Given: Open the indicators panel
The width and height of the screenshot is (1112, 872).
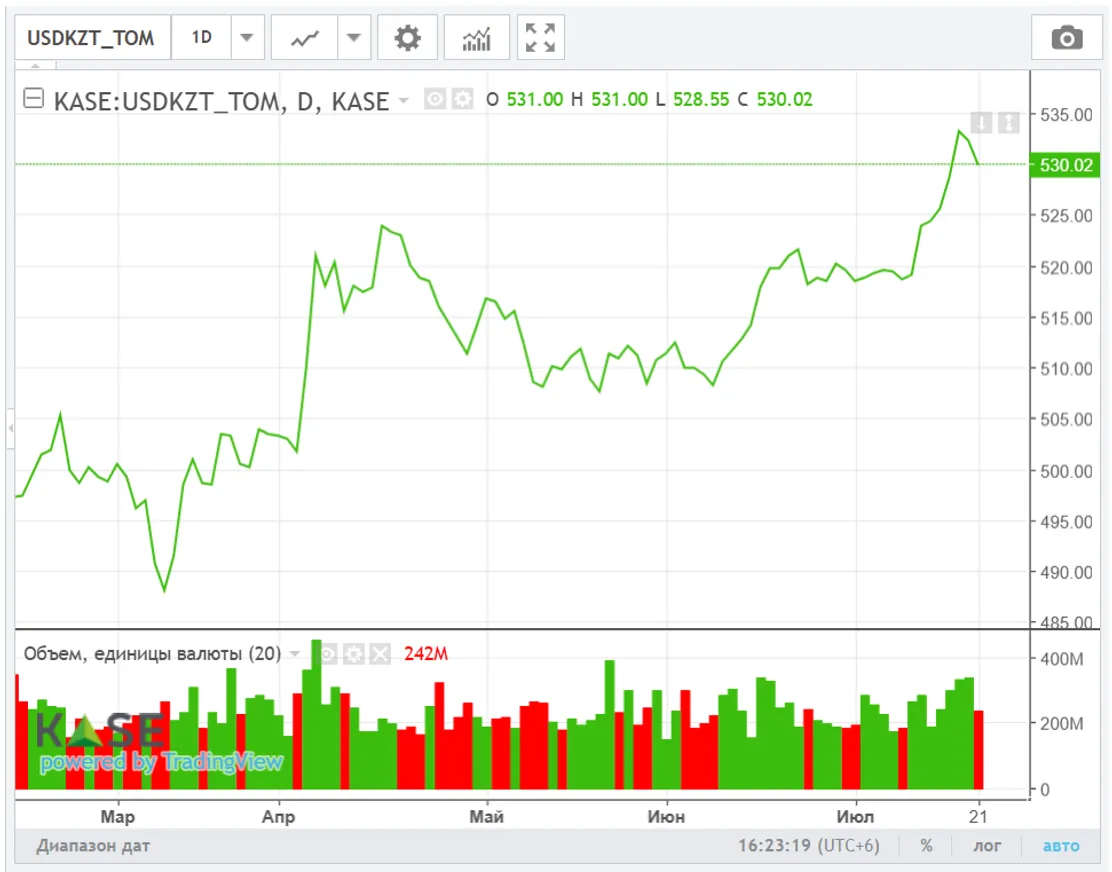Looking at the screenshot, I should (x=477, y=38).
